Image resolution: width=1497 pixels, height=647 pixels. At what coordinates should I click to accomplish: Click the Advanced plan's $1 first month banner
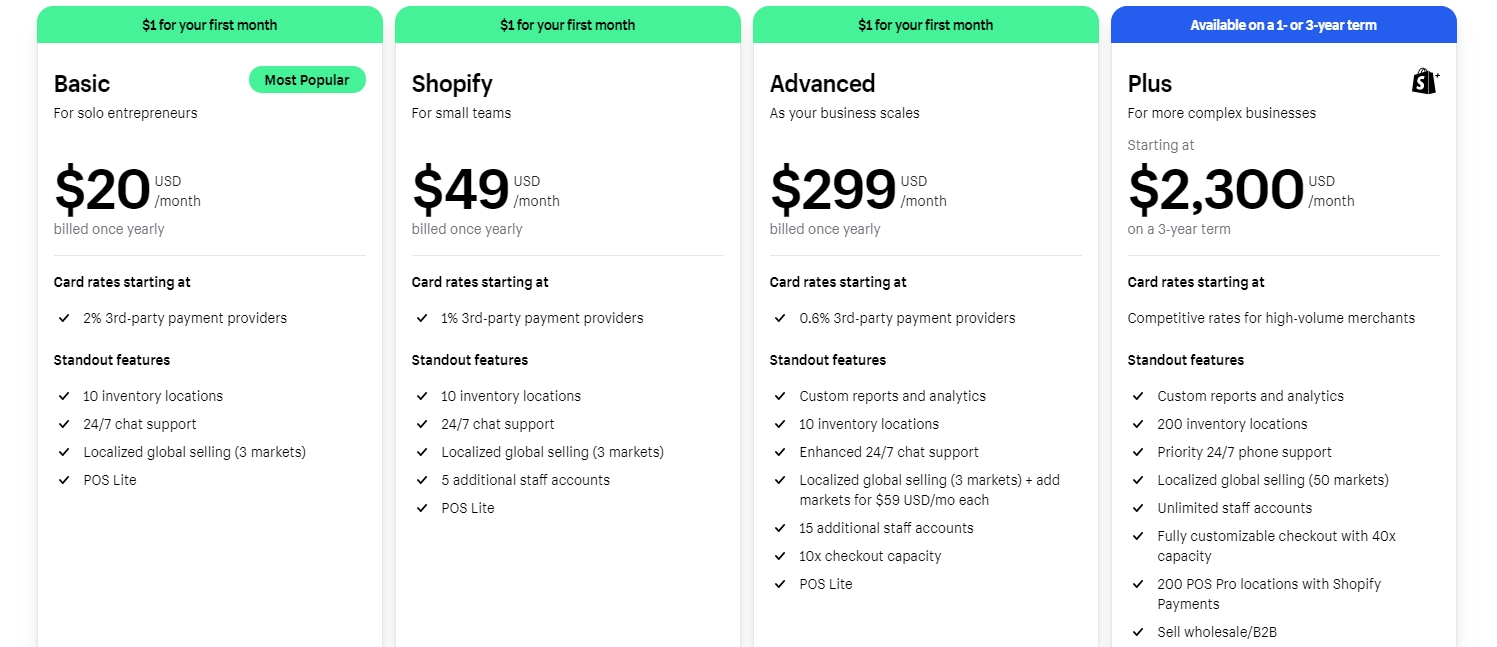pyautogui.click(x=925, y=25)
